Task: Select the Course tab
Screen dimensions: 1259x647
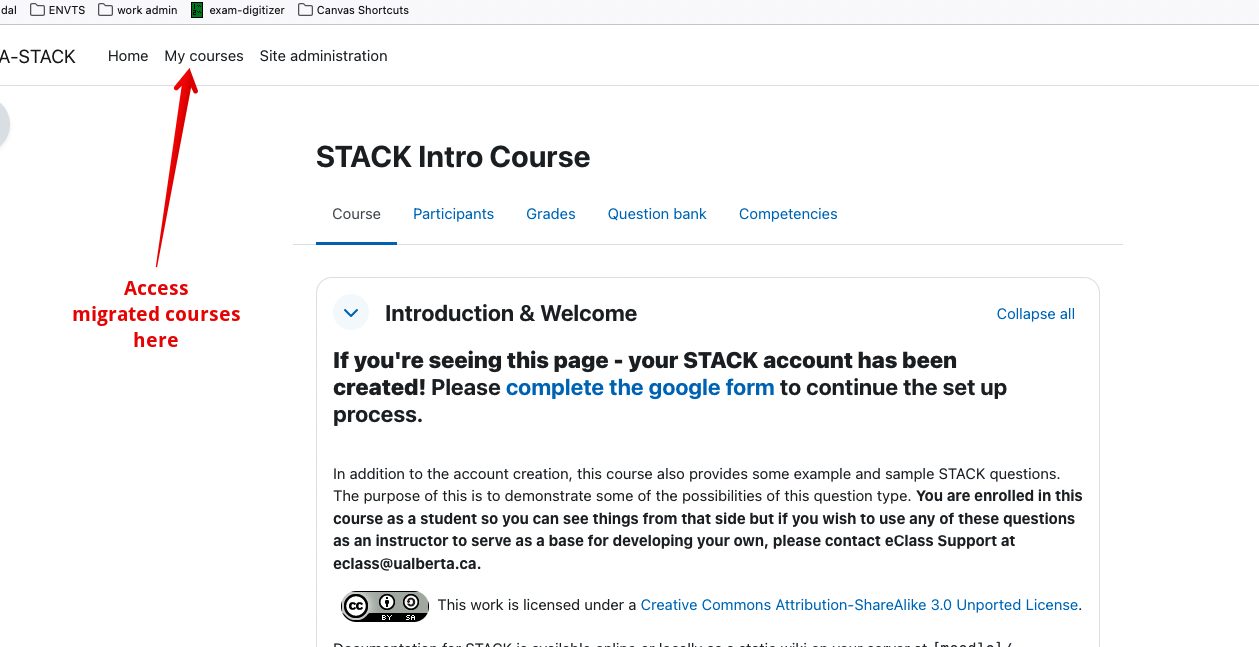Action: pyautogui.click(x=356, y=214)
